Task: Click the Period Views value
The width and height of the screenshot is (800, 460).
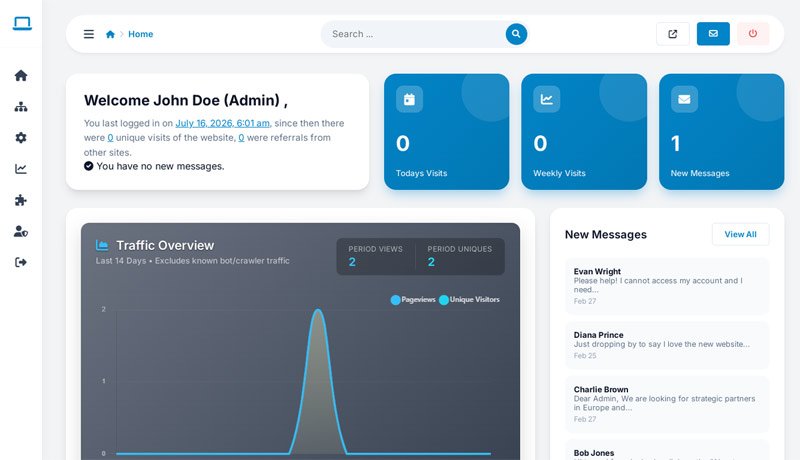Action: (352, 262)
